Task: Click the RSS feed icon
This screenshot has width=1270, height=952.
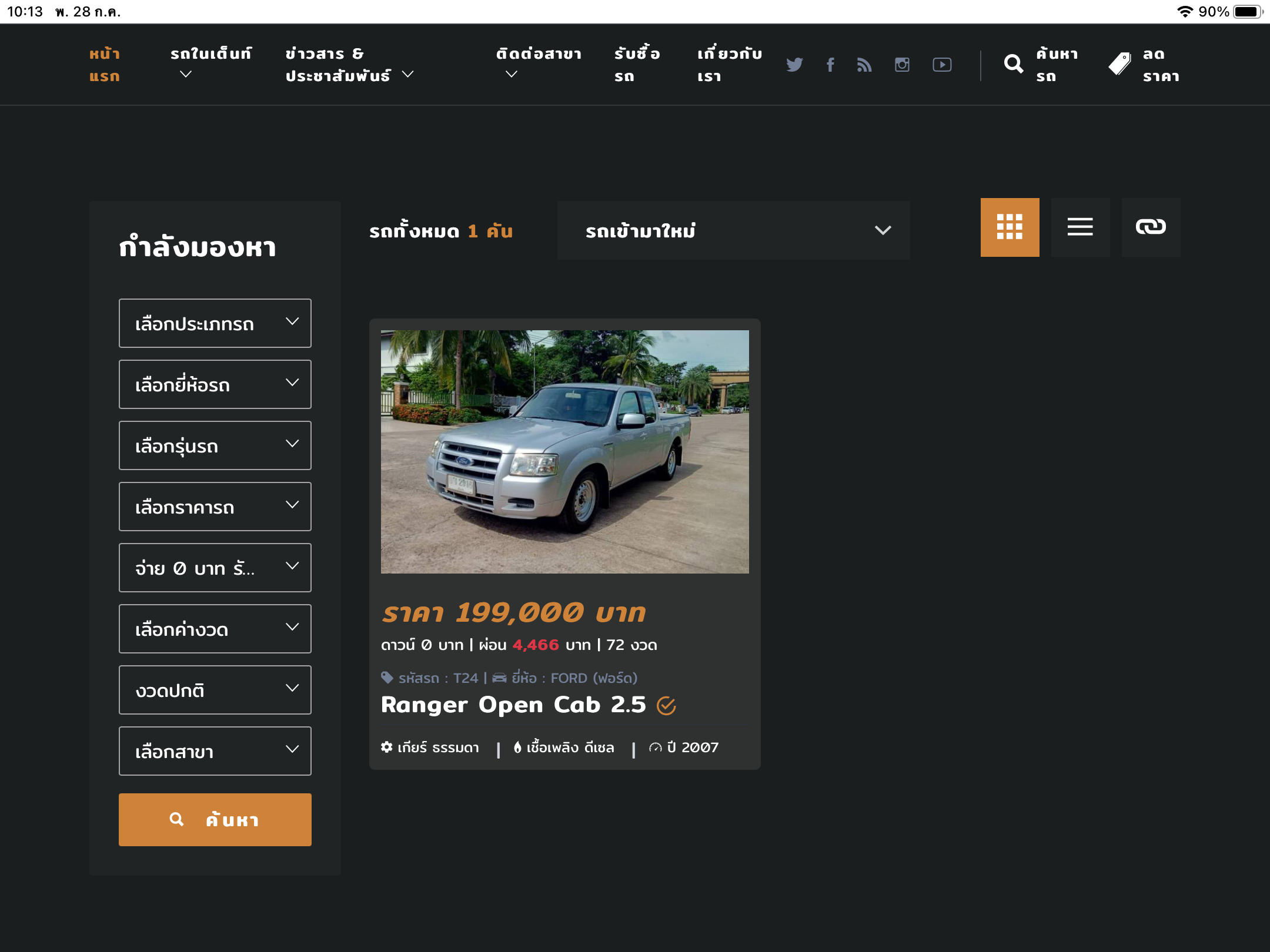Action: [864, 65]
